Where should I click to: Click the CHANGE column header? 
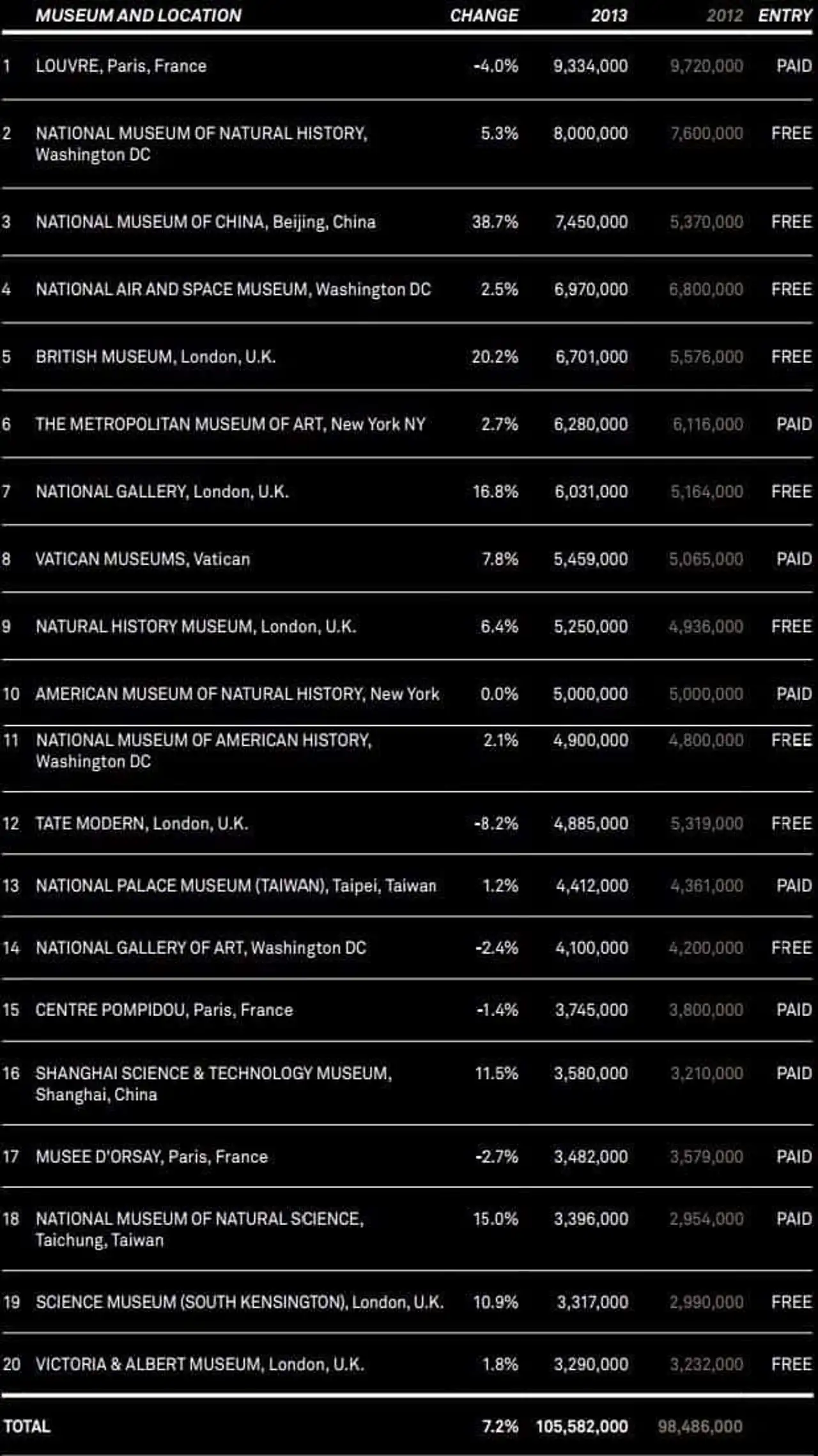tap(484, 15)
